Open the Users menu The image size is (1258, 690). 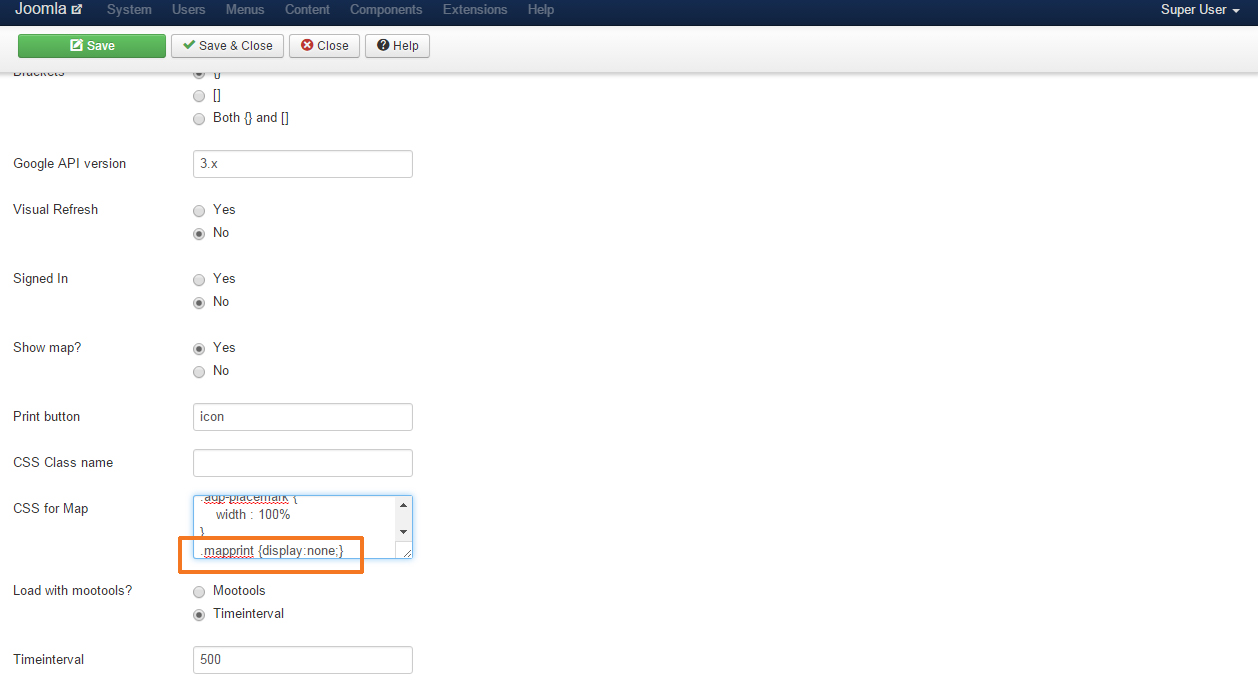[188, 9]
